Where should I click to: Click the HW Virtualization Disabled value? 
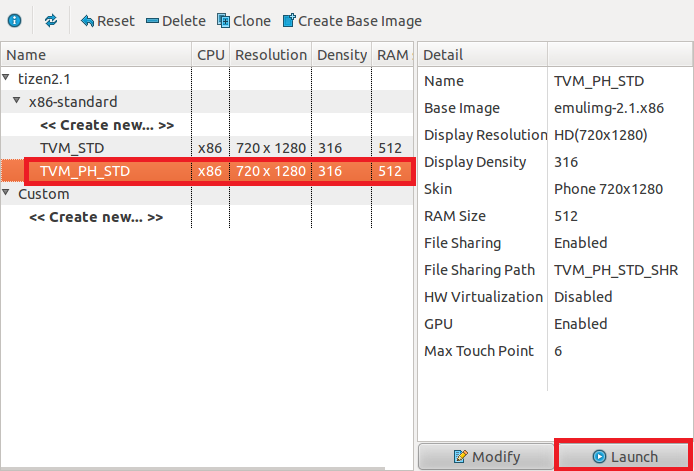pos(583,297)
